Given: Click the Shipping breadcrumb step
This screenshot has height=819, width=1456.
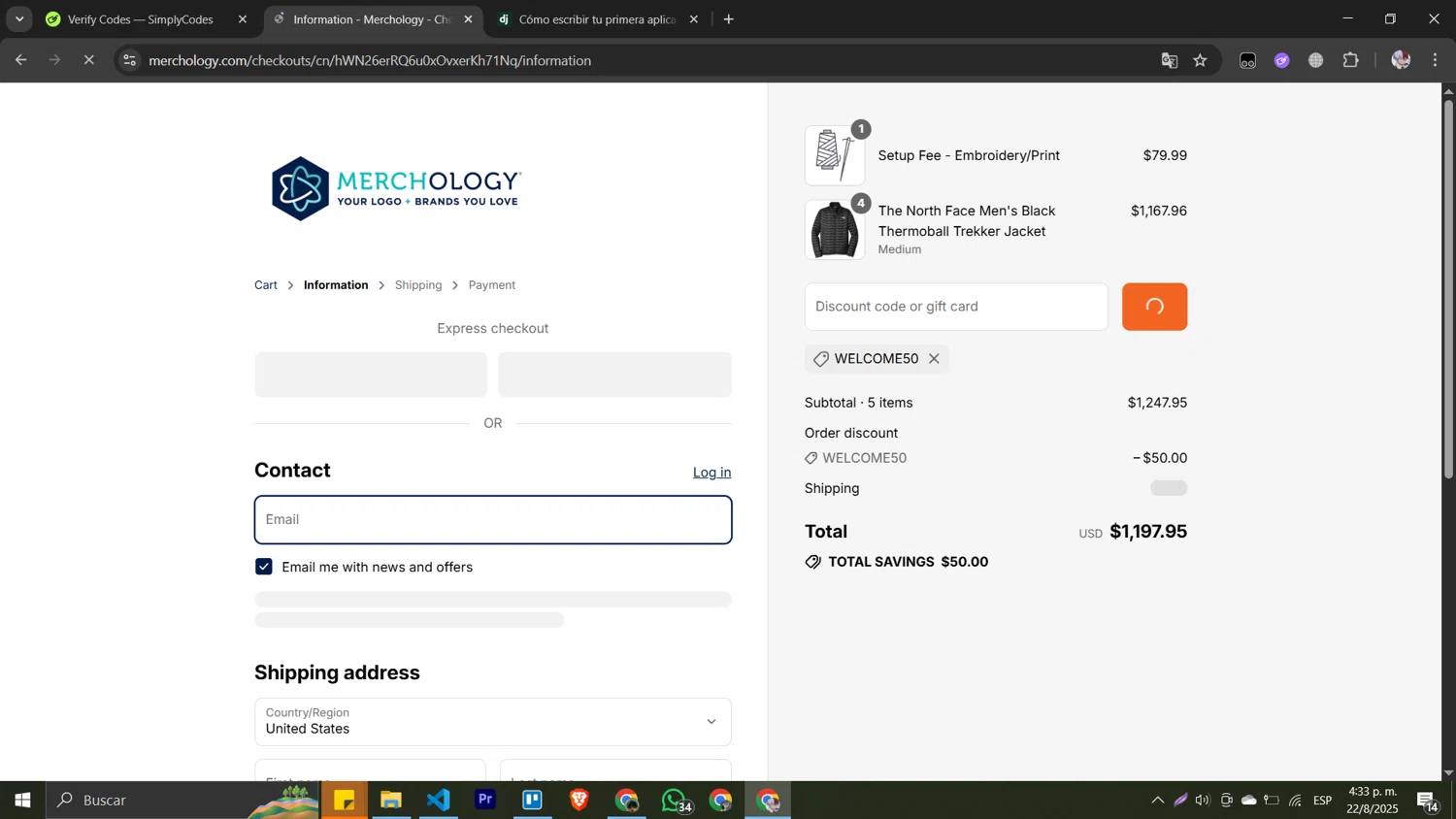Looking at the screenshot, I should pos(418,285).
